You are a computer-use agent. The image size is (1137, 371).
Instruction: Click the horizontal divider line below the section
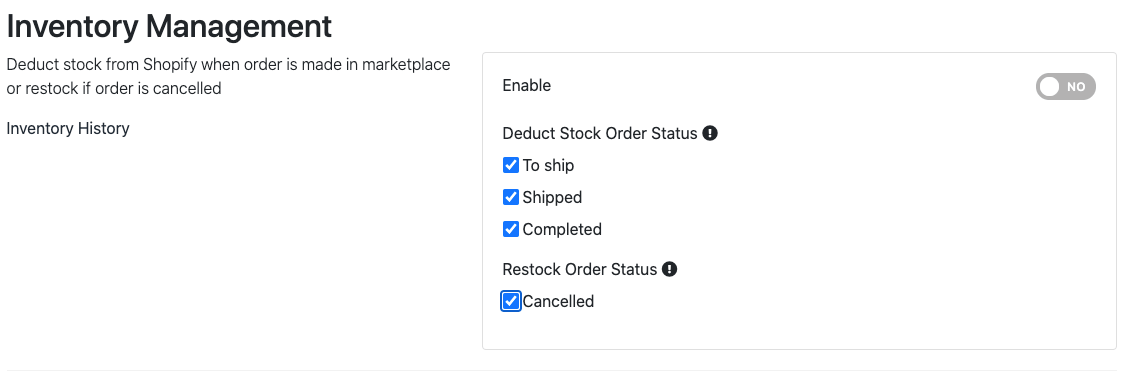(568, 370)
